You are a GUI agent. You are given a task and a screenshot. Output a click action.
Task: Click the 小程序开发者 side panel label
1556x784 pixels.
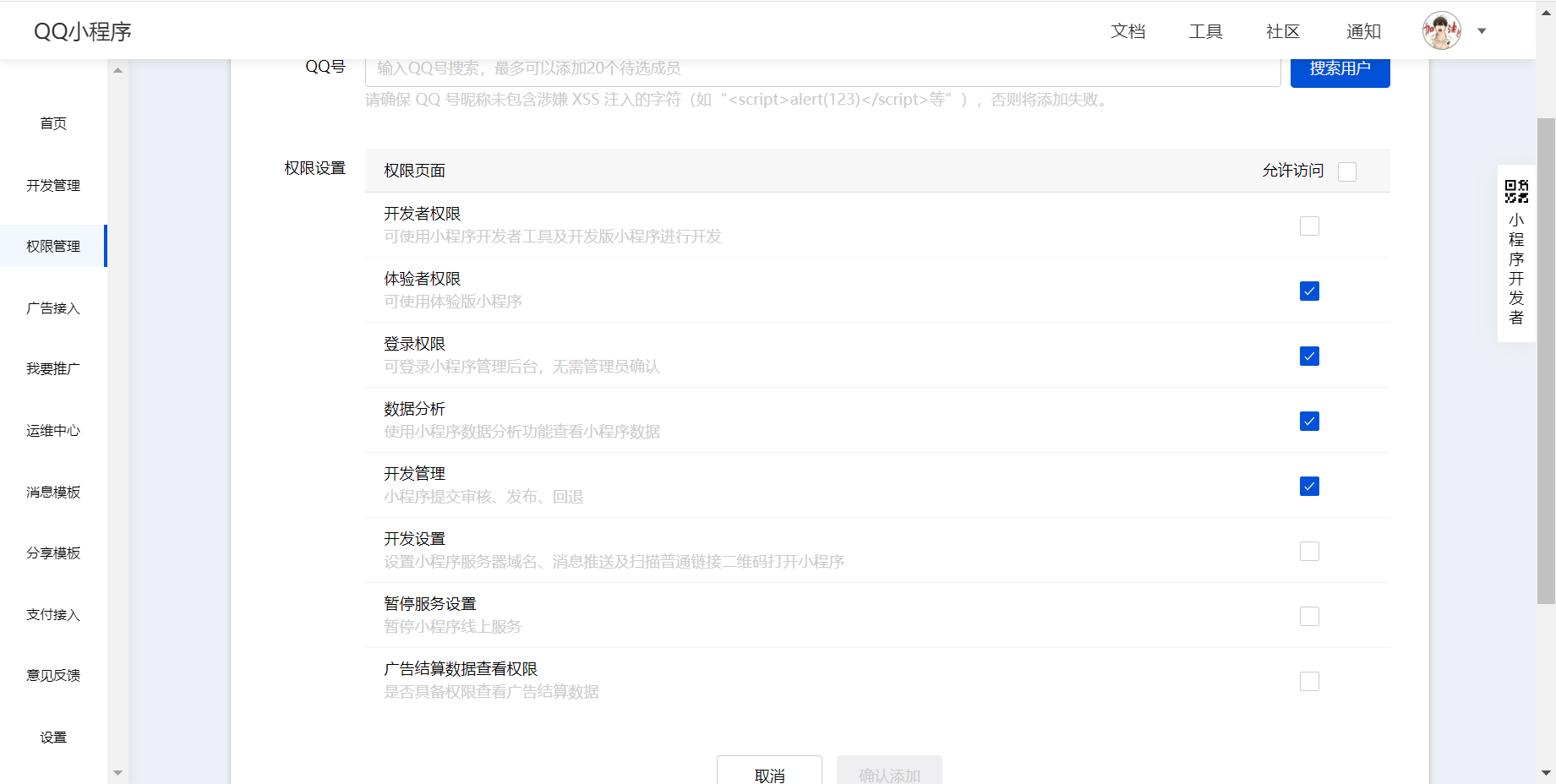[x=1516, y=269]
